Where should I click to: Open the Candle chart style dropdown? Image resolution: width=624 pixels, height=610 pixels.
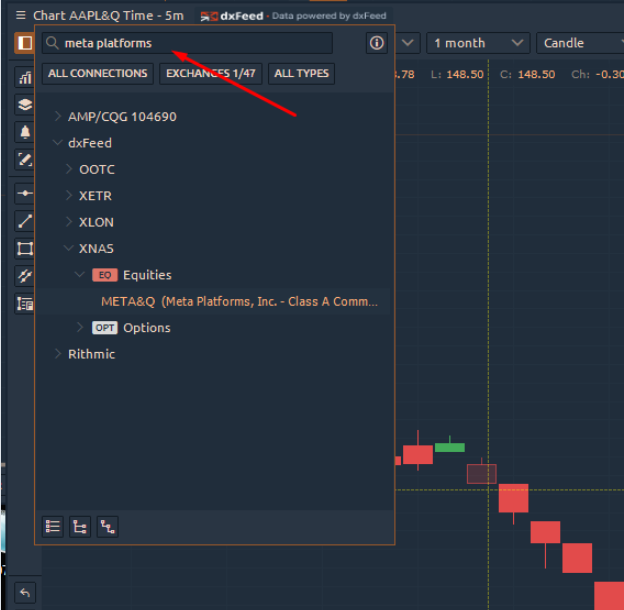click(579, 43)
